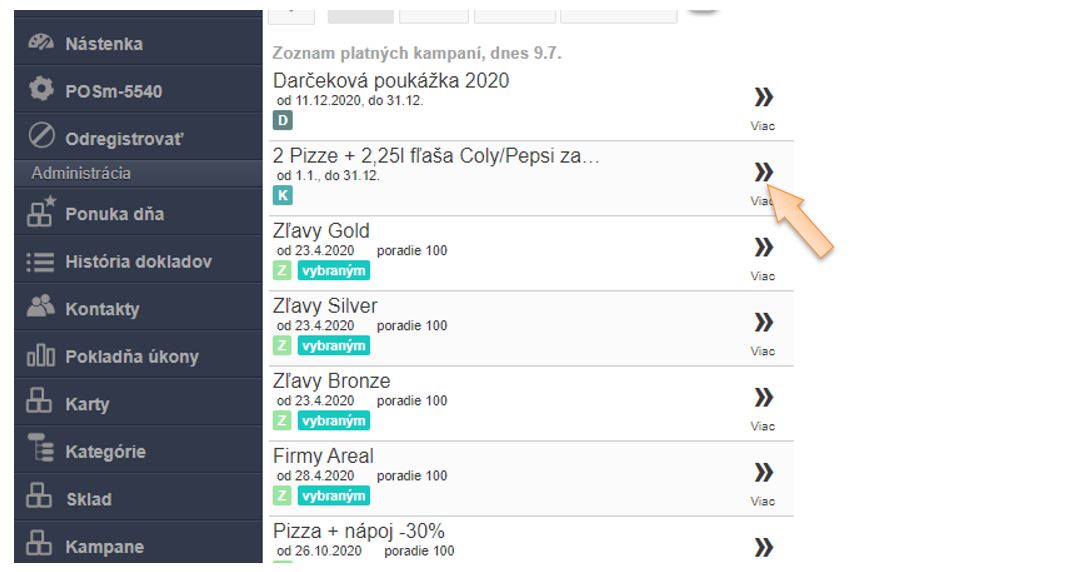
Task: Click the POSm-5540 gear icon
Action: tap(41, 90)
